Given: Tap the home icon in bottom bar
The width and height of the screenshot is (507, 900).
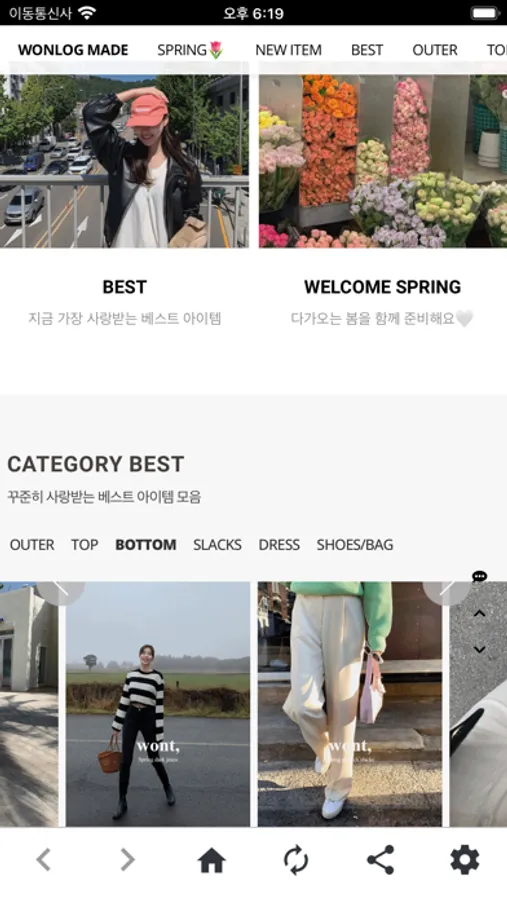Looking at the screenshot, I should pos(211,861).
